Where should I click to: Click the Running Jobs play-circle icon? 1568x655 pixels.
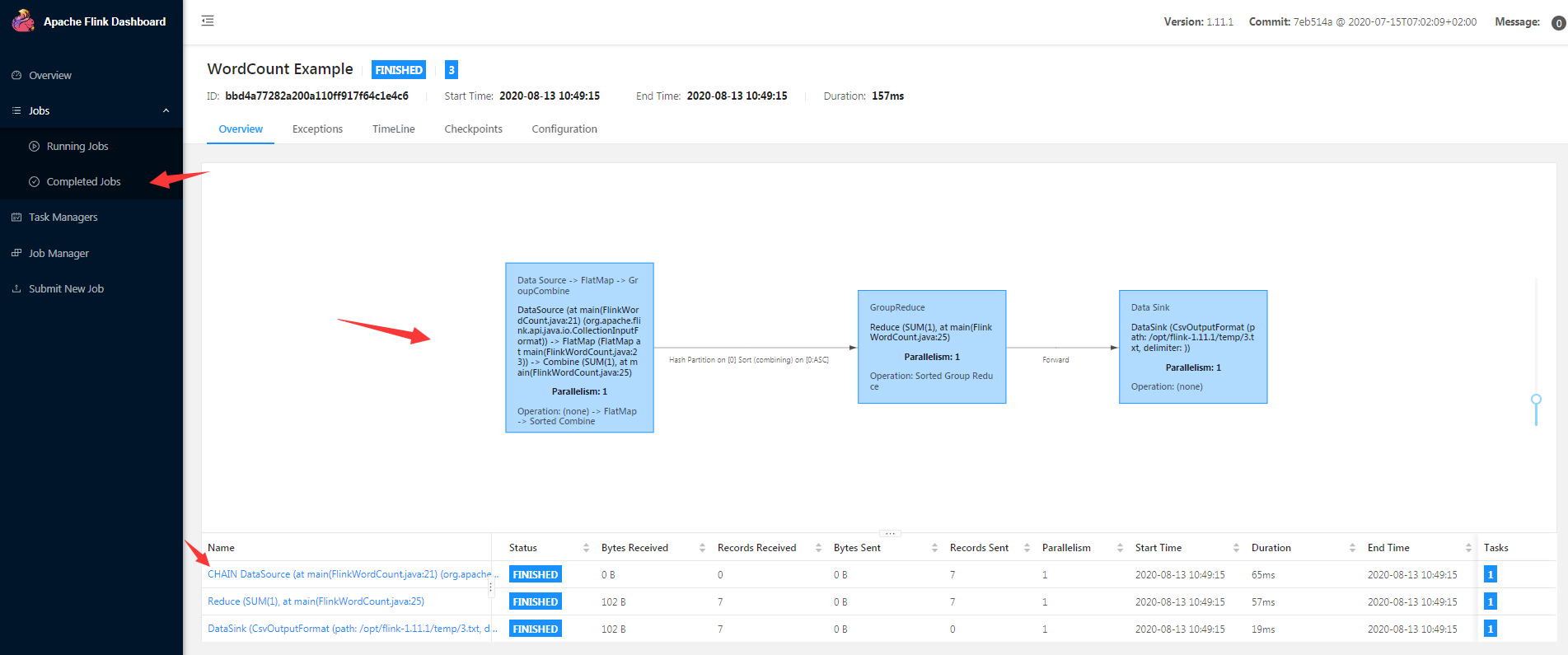coord(35,146)
